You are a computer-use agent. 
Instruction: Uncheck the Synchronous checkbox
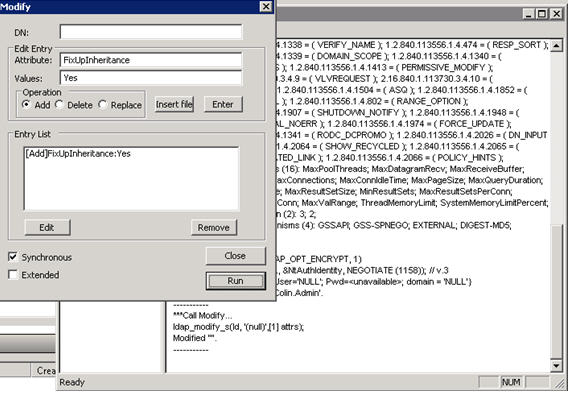click(13, 257)
